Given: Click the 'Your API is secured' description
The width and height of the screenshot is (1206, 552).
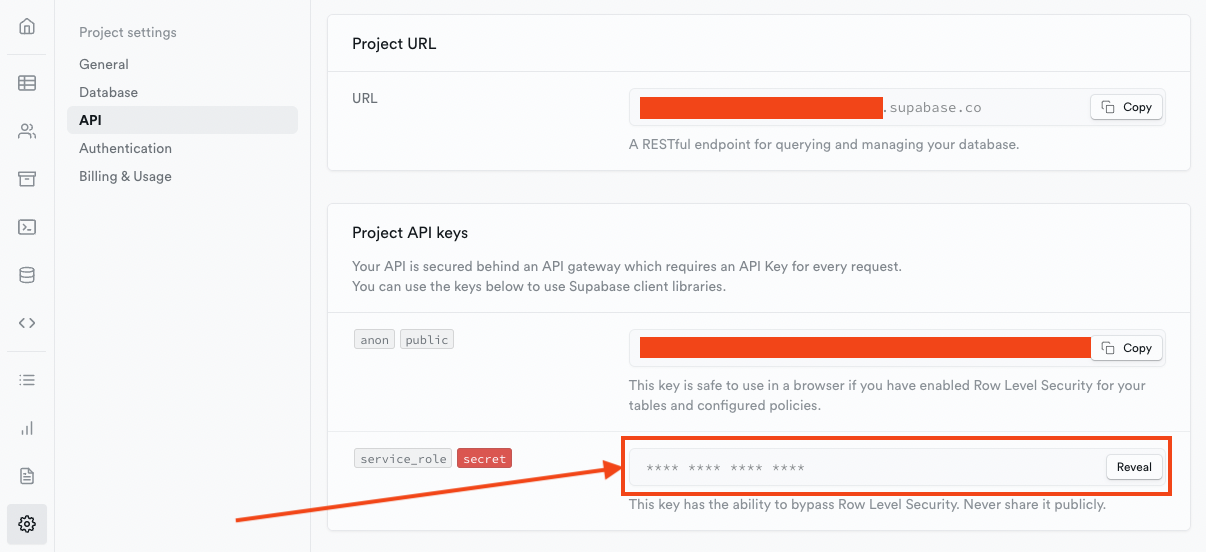Looking at the screenshot, I should pos(627,276).
